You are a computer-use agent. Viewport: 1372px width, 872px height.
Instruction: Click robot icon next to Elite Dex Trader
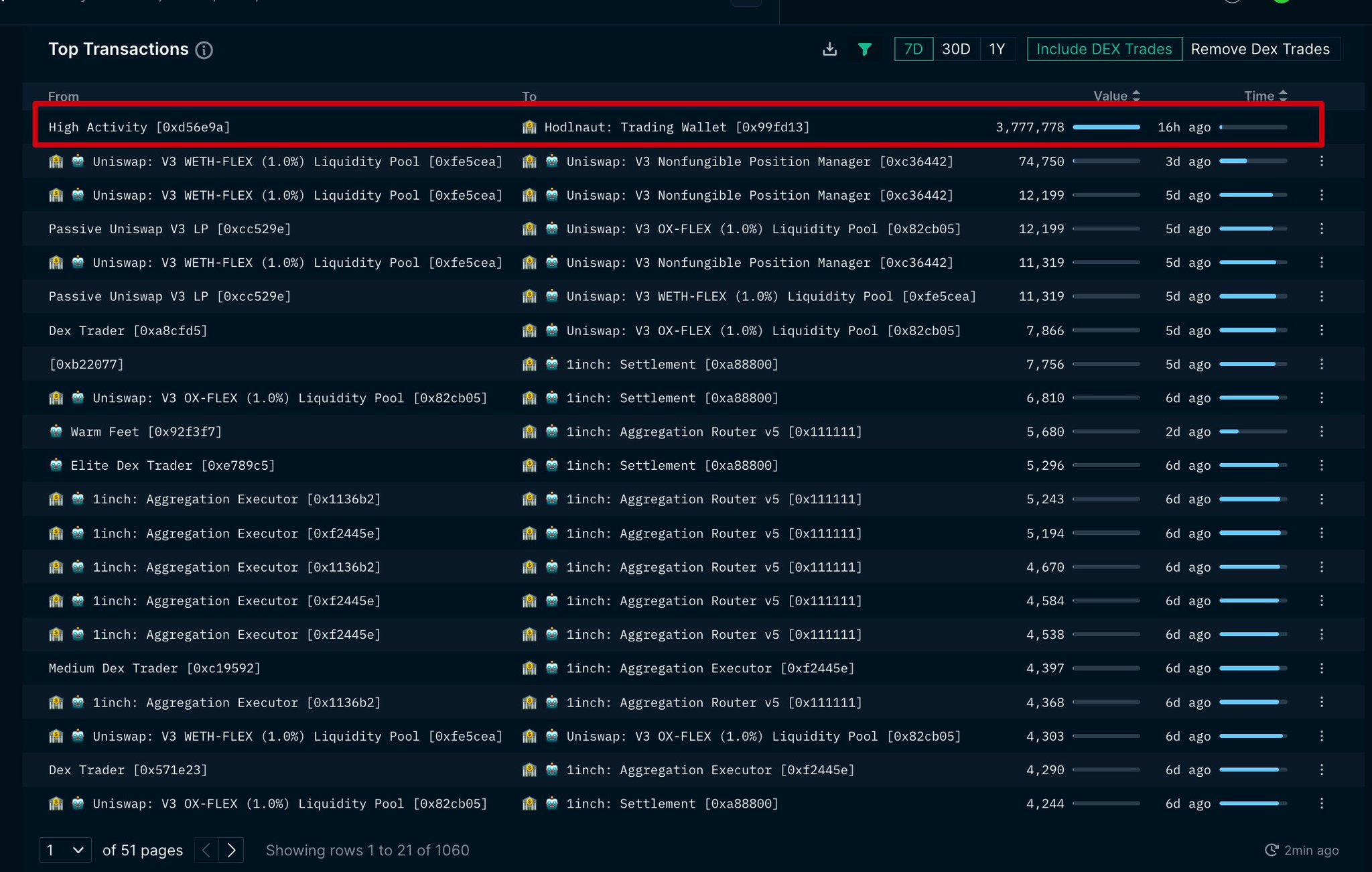pyautogui.click(x=56, y=465)
